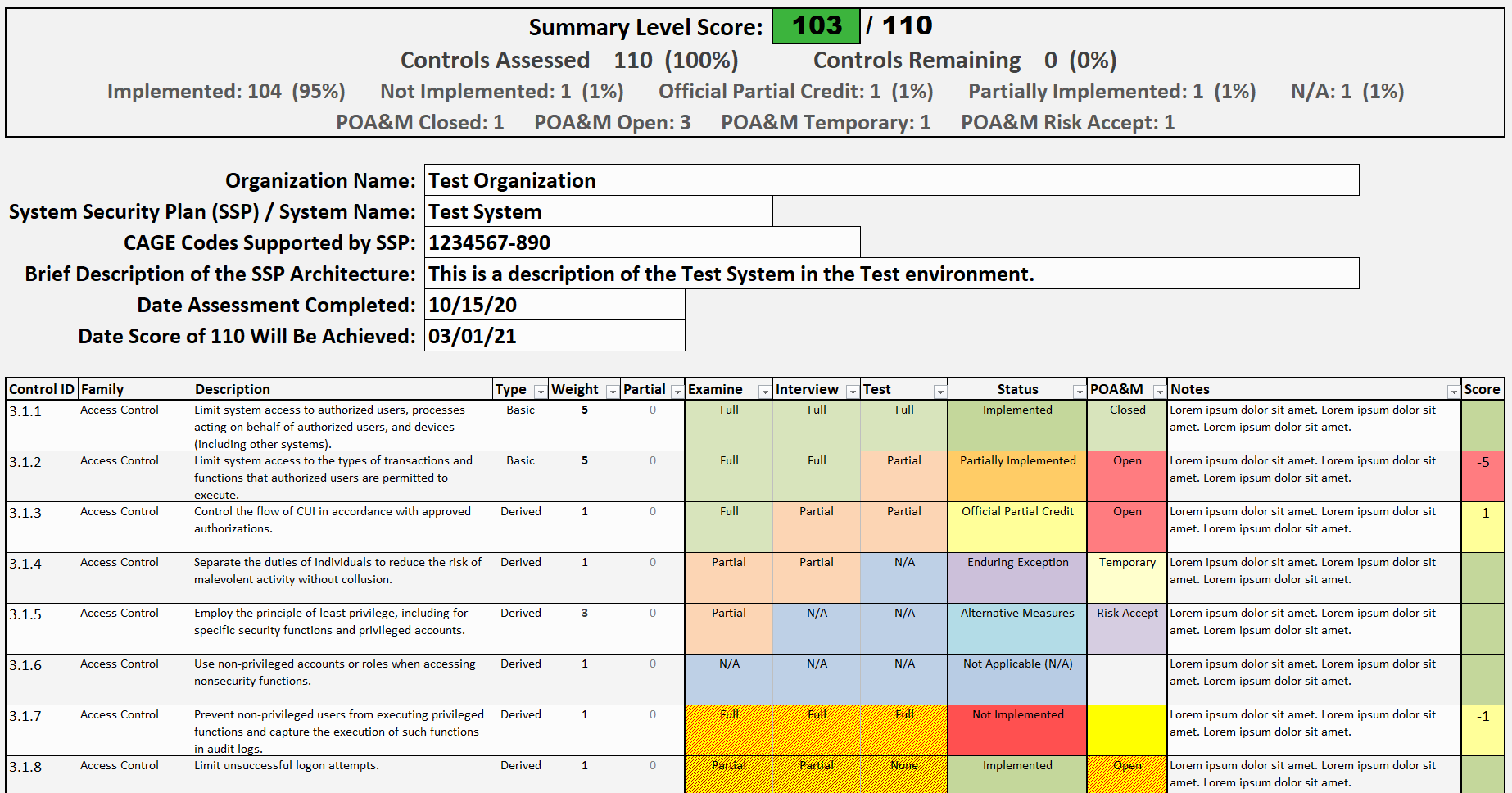
Task: Click the Date Assessment Completed field
Action: pos(555,305)
